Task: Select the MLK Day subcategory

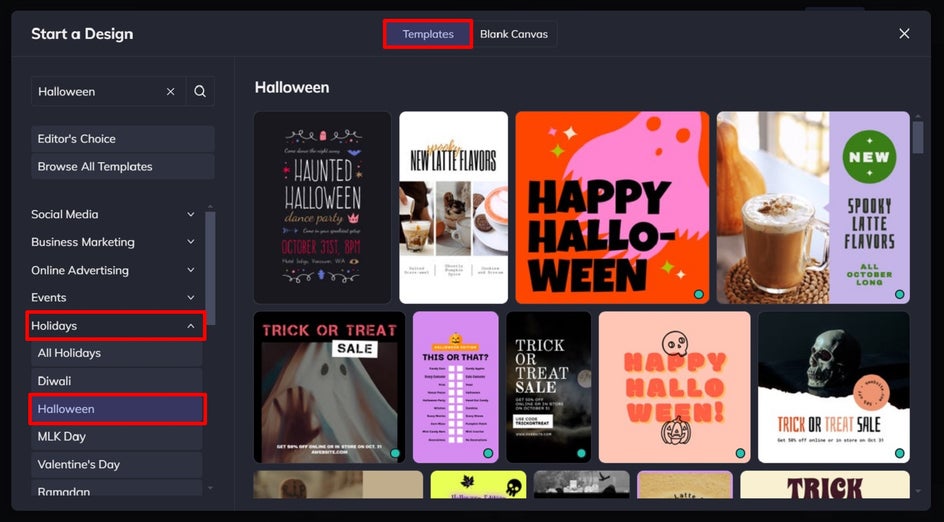Action: 117,437
